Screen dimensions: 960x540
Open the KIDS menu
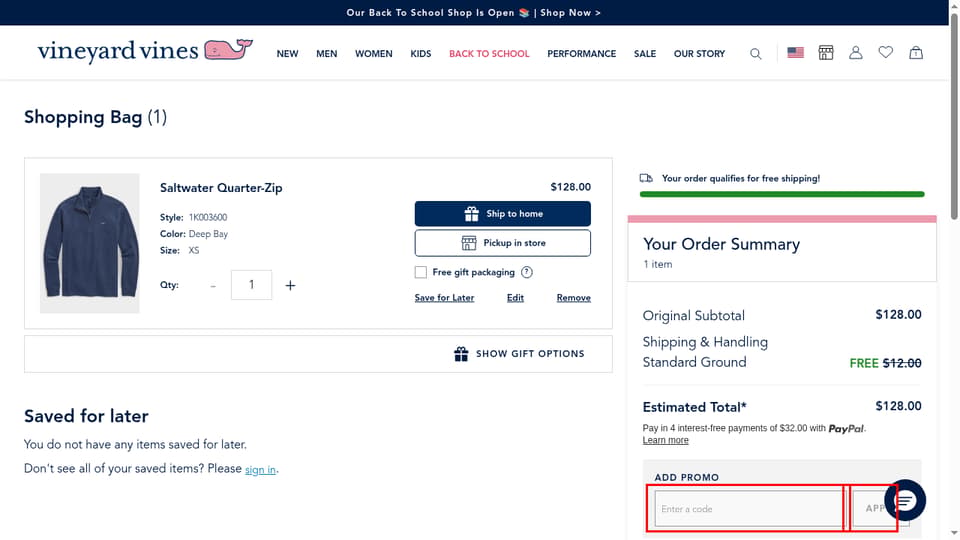[x=421, y=54]
